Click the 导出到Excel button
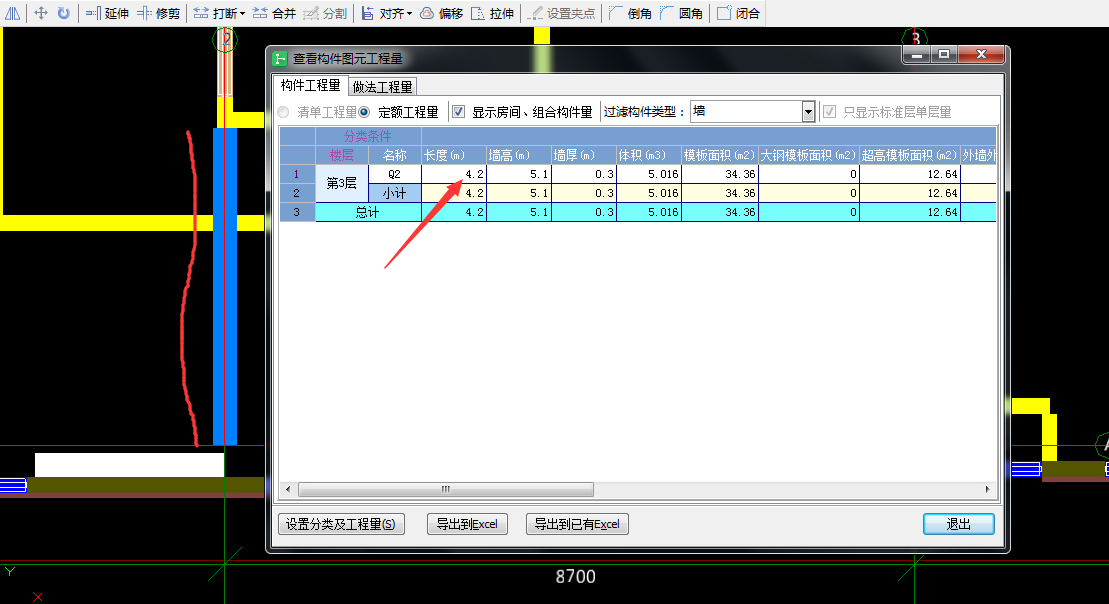The height and width of the screenshot is (604, 1109). pos(467,524)
